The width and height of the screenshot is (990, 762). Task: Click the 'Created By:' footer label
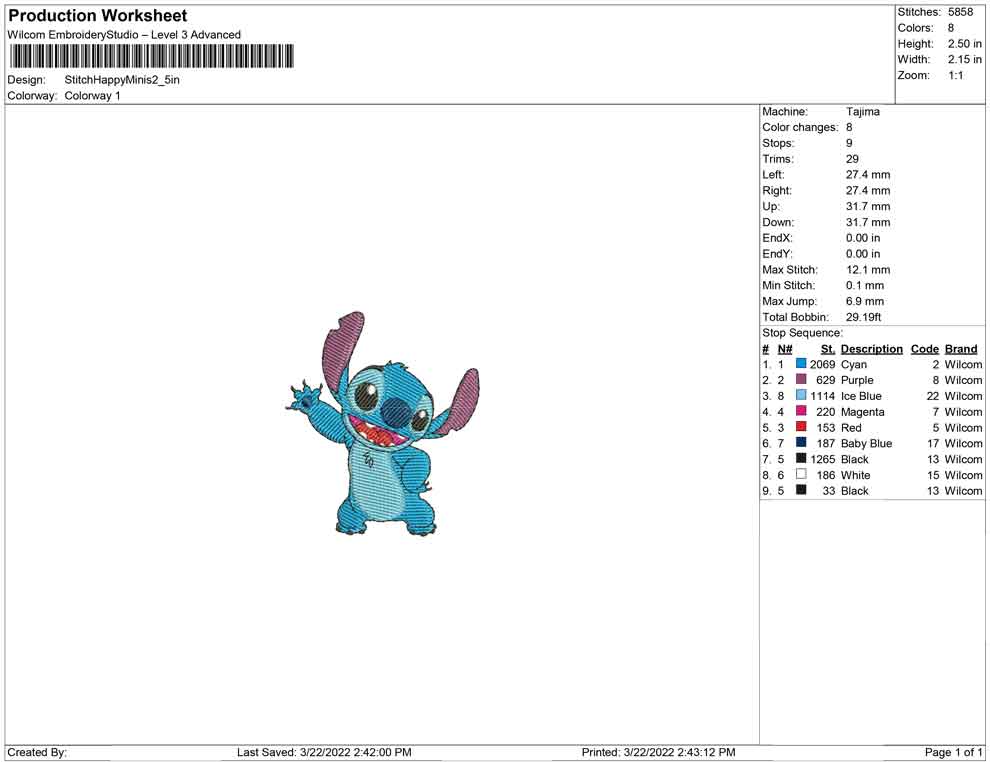coord(37,752)
